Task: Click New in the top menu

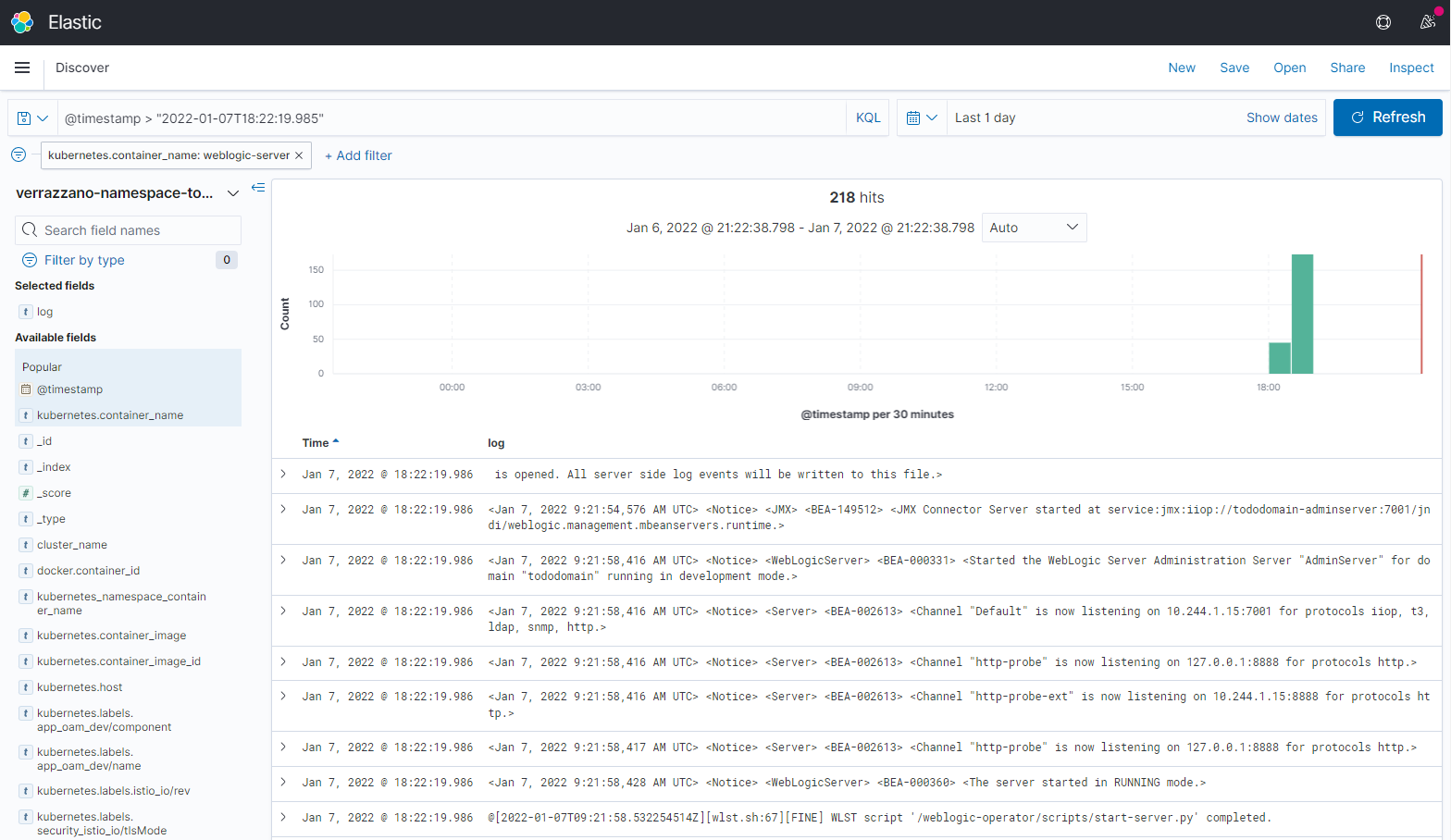Action: (x=1182, y=68)
